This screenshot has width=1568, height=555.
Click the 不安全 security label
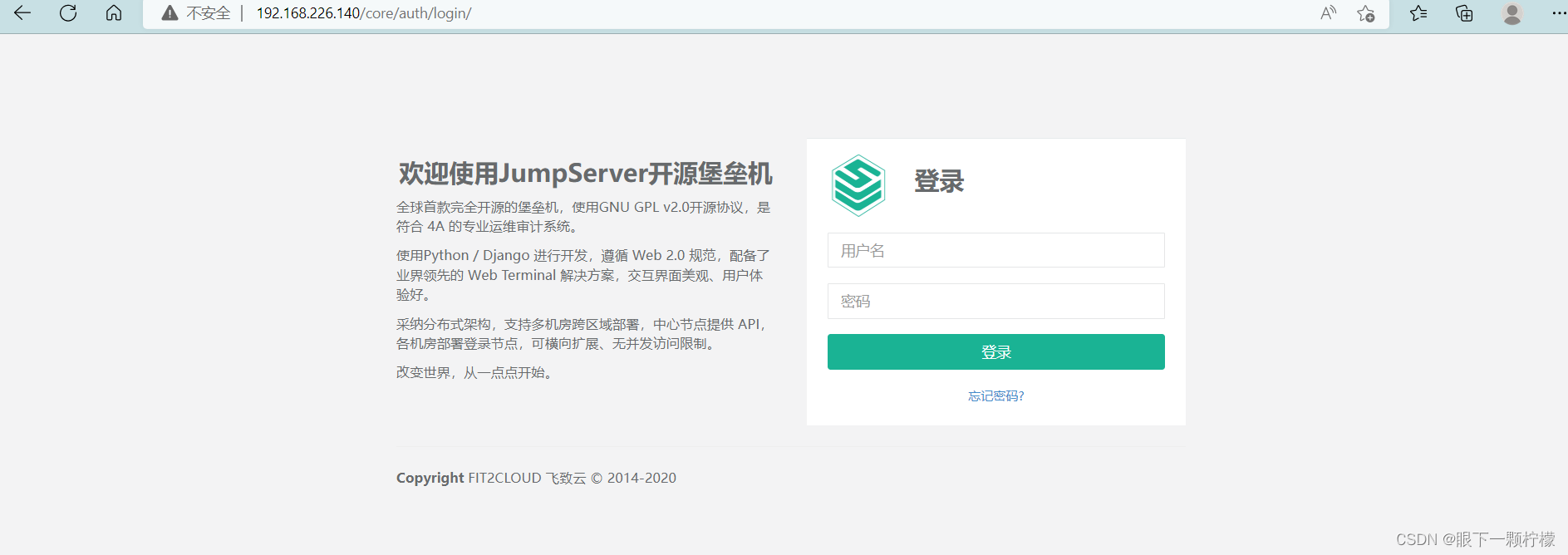(208, 13)
